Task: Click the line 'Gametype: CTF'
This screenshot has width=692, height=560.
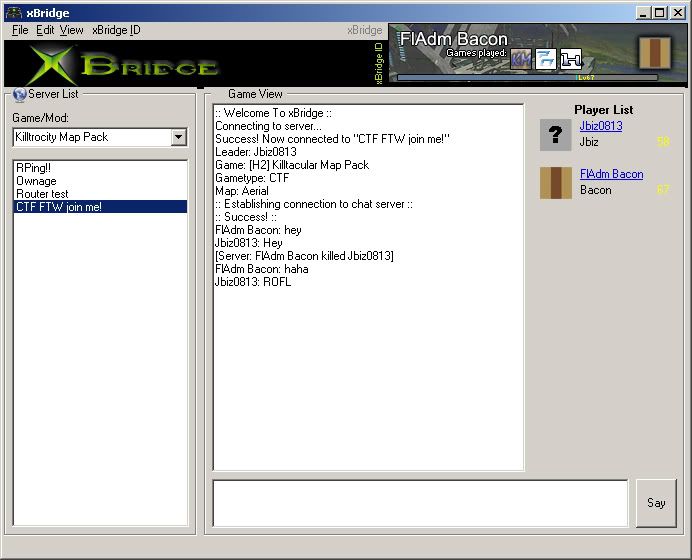Action: pyautogui.click(x=252, y=178)
